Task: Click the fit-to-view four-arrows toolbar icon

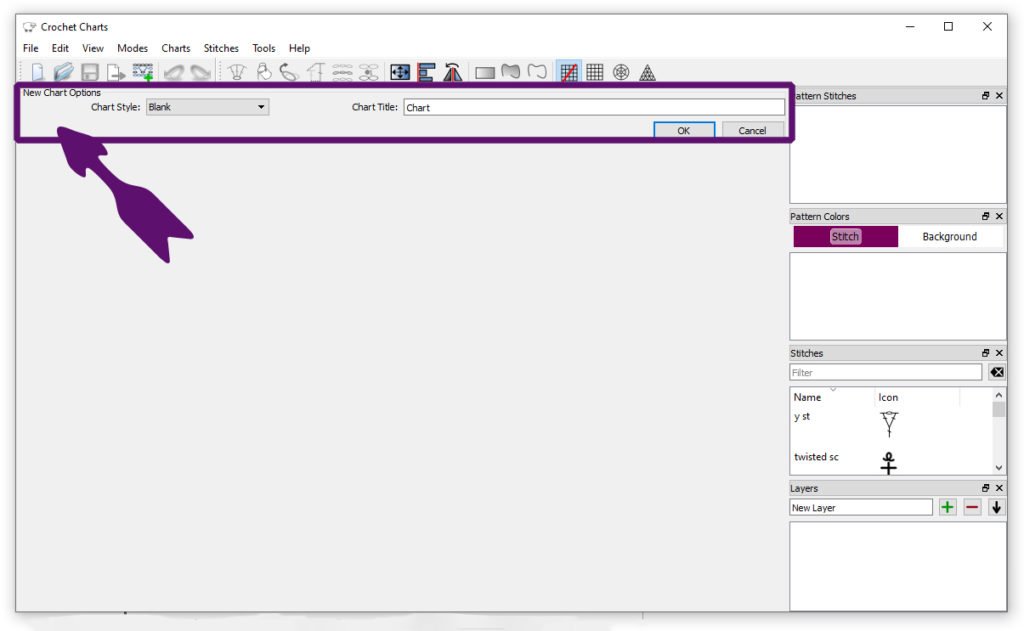Action: tap(400, 72)
